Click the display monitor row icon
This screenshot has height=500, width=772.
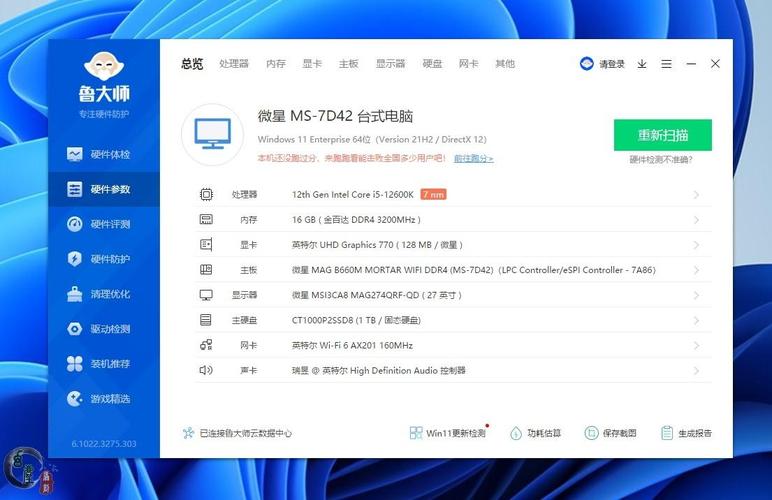coord(206,295)
